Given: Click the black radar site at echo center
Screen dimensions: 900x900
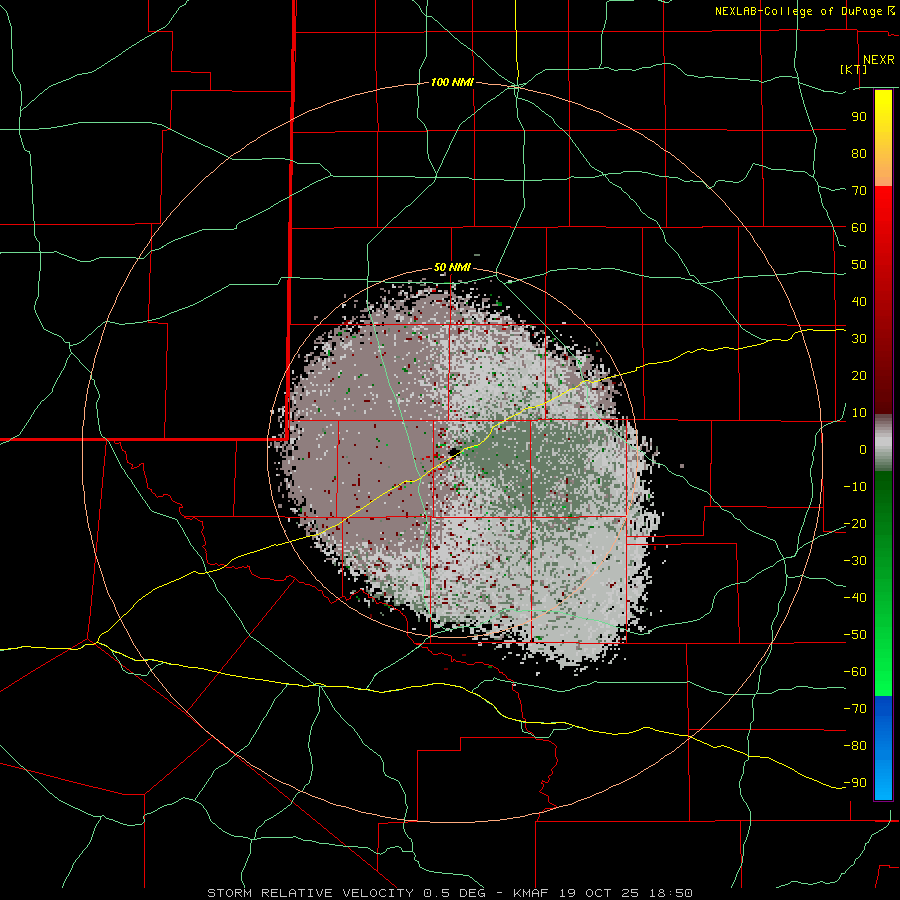Looking at the screenshot, I should (x=454, y=453).
